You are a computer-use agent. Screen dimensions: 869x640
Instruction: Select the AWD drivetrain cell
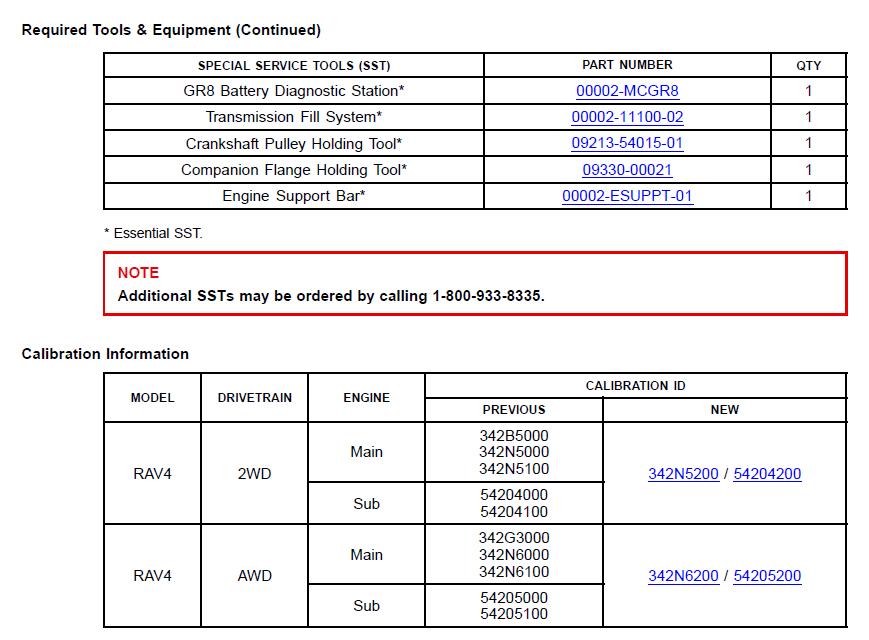(254, 576)
